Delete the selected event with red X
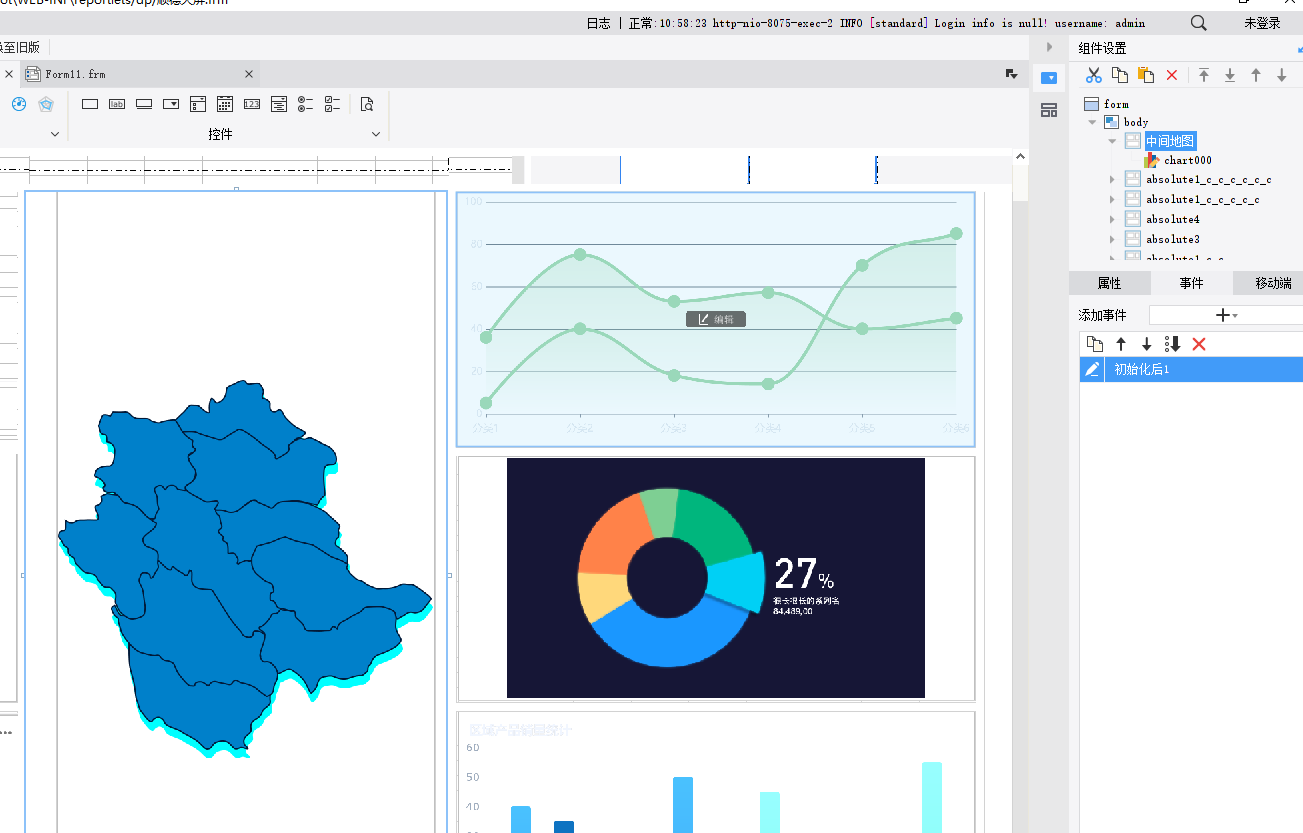This screenshot has width=1303, height=833. (1199, 344)
